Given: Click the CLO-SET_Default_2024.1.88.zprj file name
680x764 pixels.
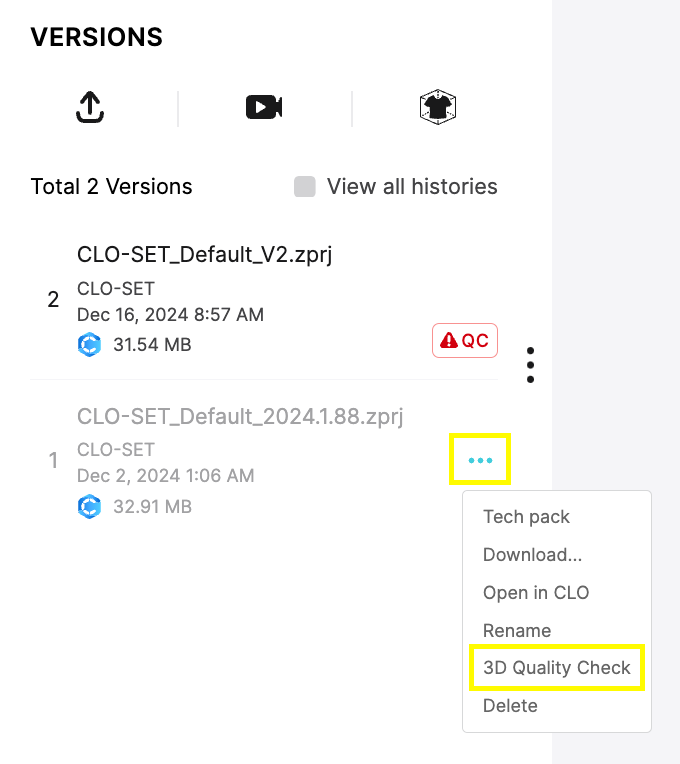Looking at the screenshot, I should (240, 417).
